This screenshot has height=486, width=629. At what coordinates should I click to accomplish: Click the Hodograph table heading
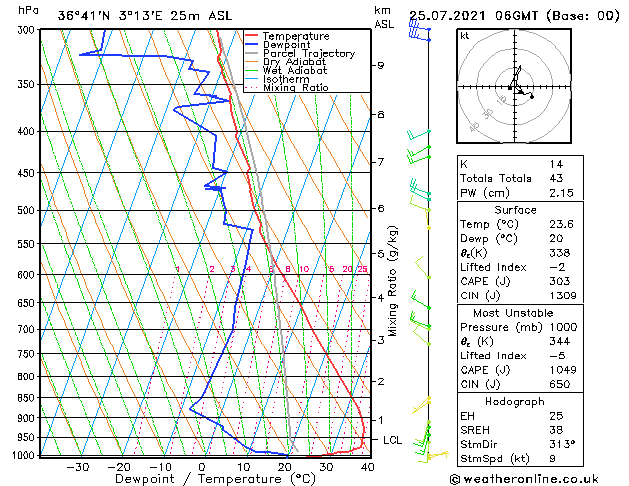515,402
